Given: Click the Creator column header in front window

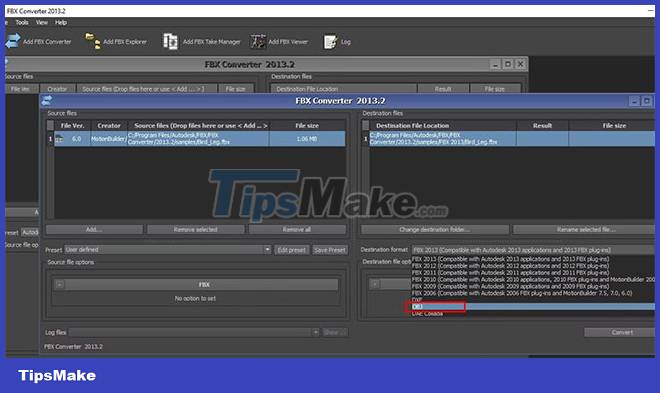Looking at the screenshot, I should point(109,125).
